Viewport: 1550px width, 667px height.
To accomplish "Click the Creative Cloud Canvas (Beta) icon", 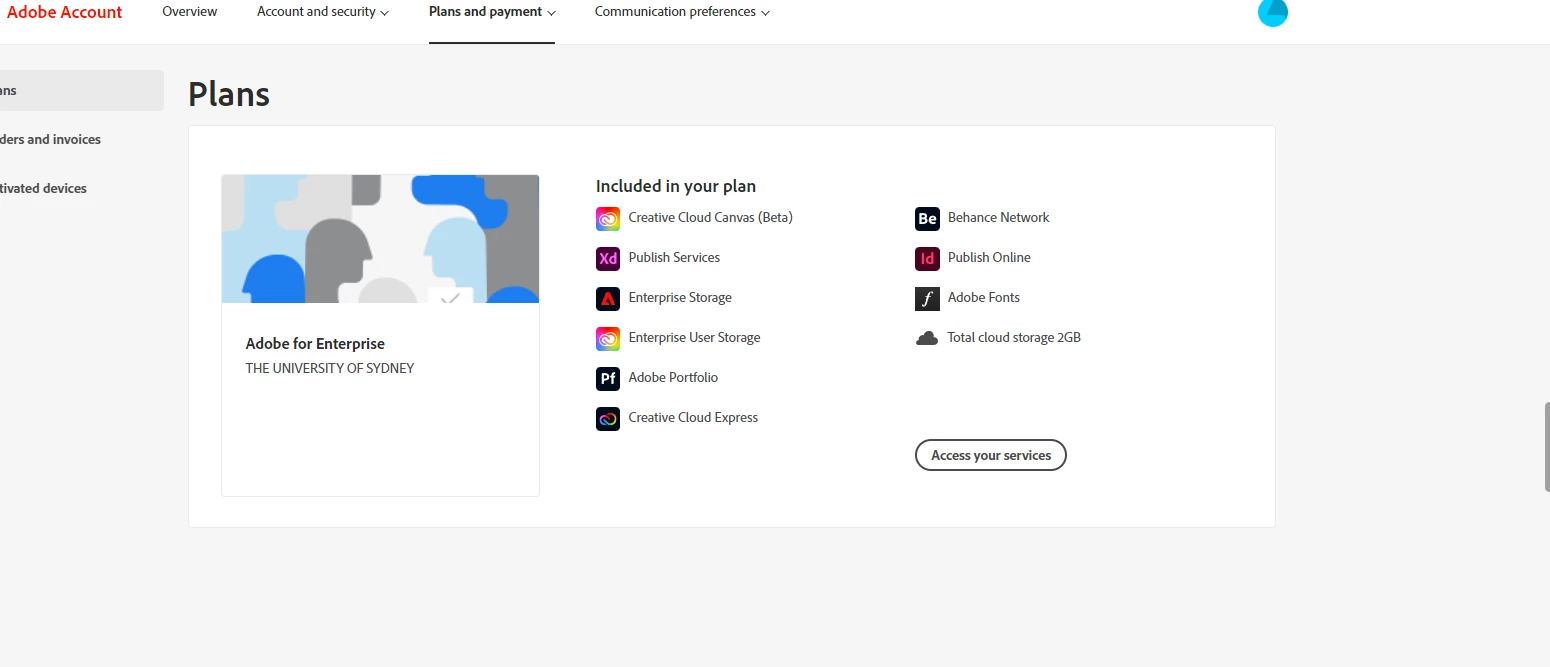I will pos(608,218).
